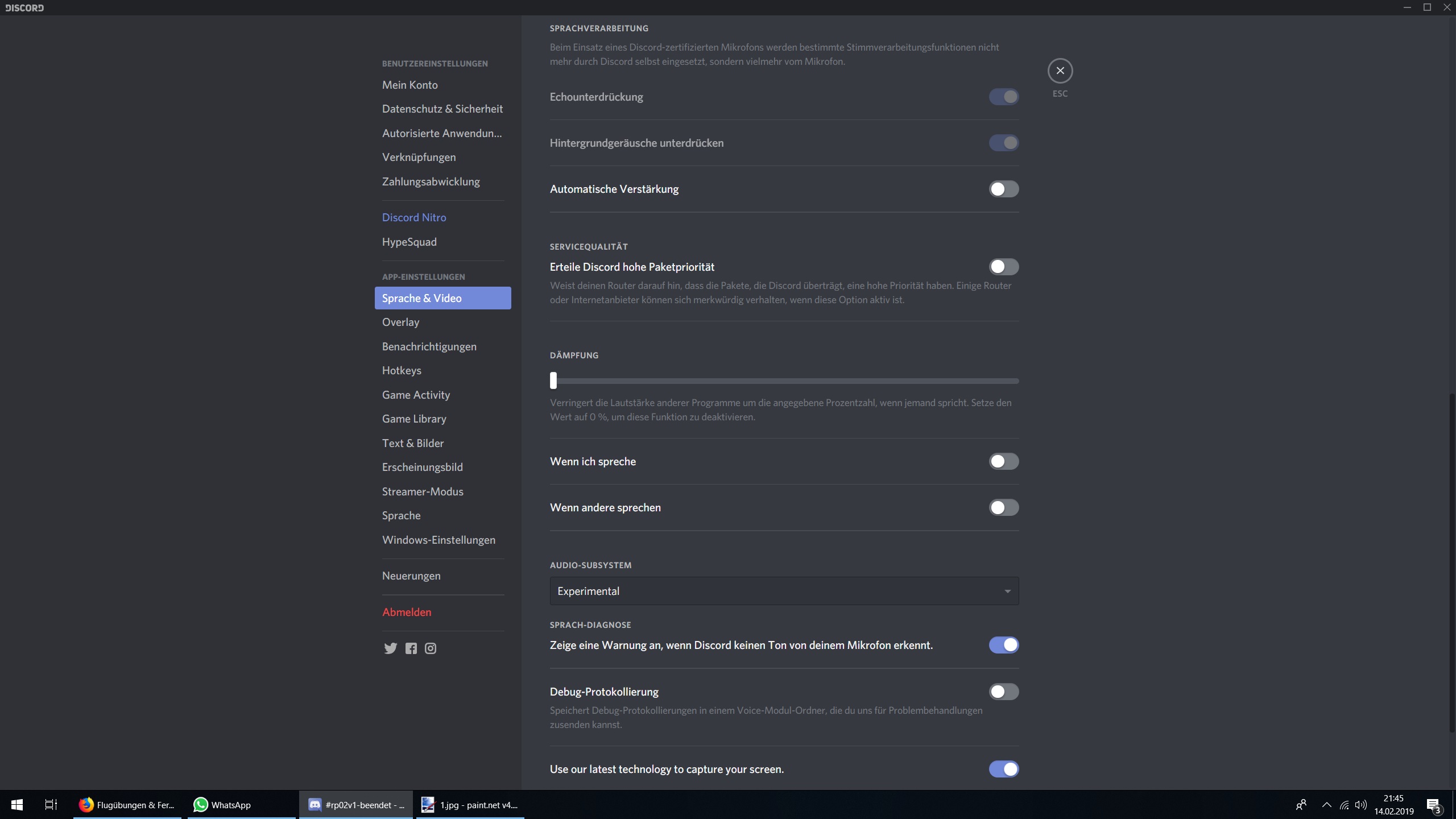
Task: Click the Dämpfung slider handle
Action: click(x=553, y=380)
